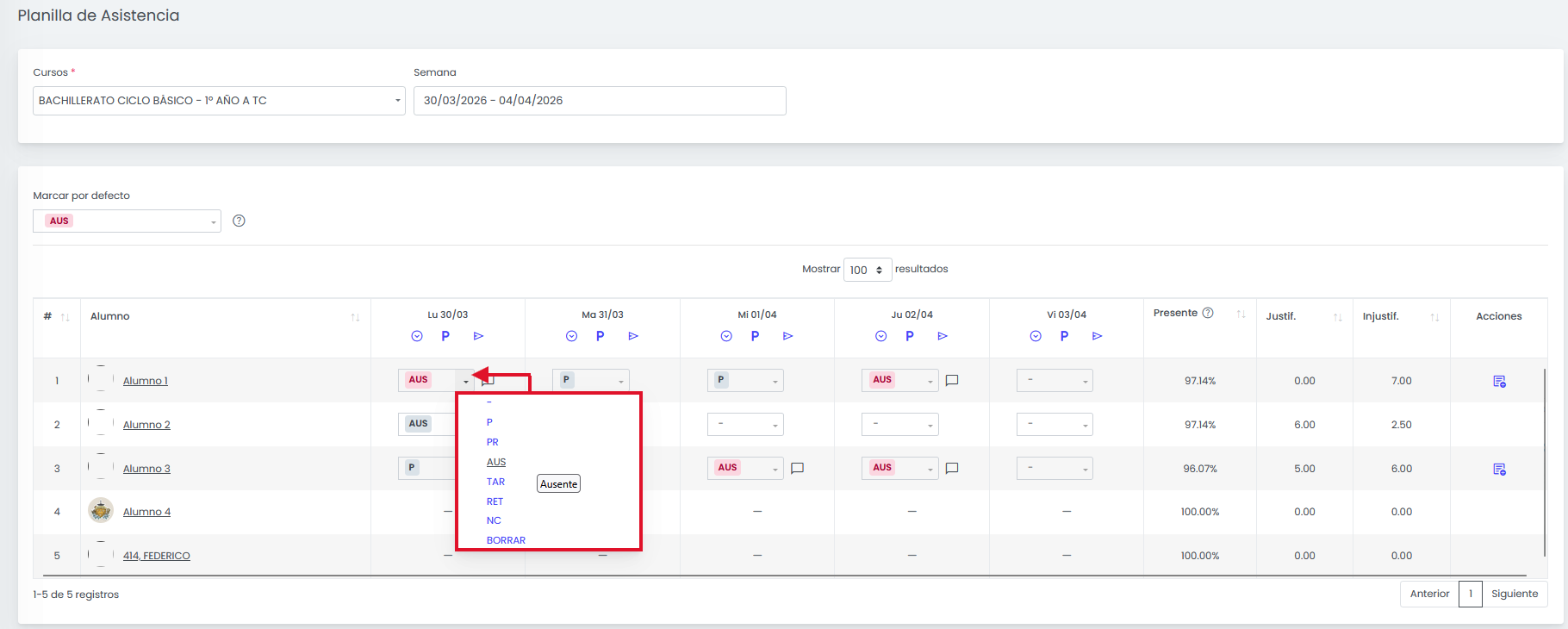Click the action document icon for Alumno 3

[1499, 469]
